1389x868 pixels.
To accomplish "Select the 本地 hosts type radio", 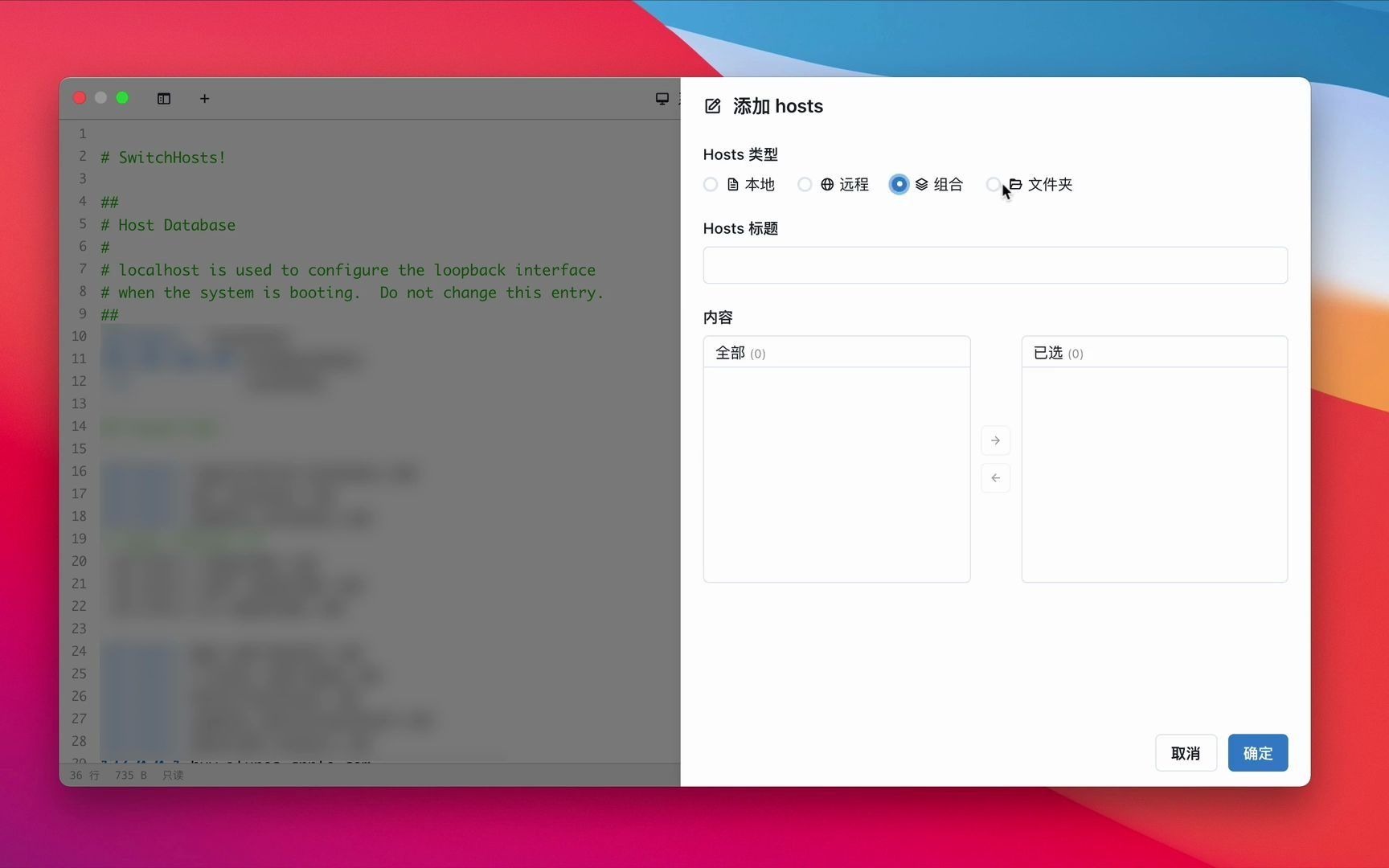I will tap(711, 185).
